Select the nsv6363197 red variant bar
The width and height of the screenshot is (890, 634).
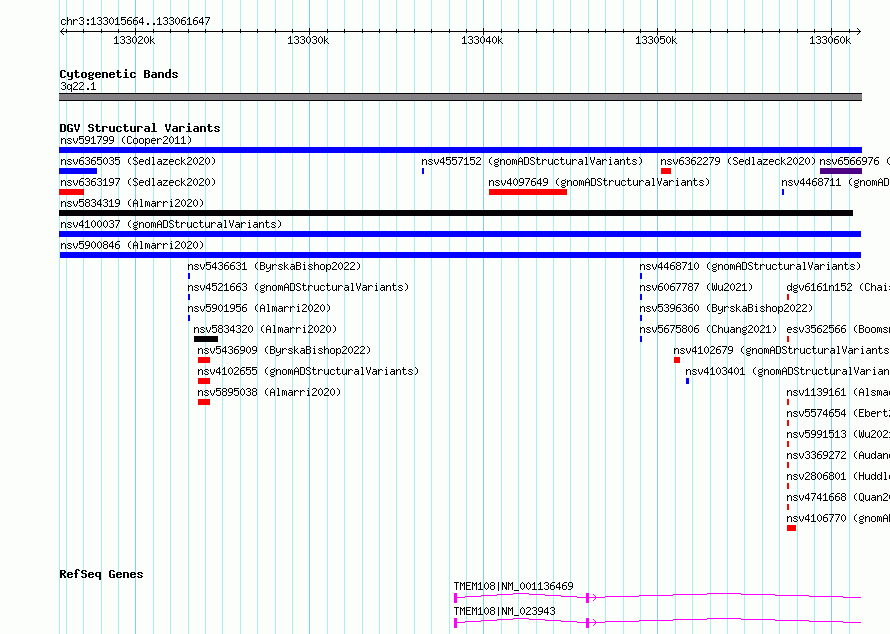[72, 192]
